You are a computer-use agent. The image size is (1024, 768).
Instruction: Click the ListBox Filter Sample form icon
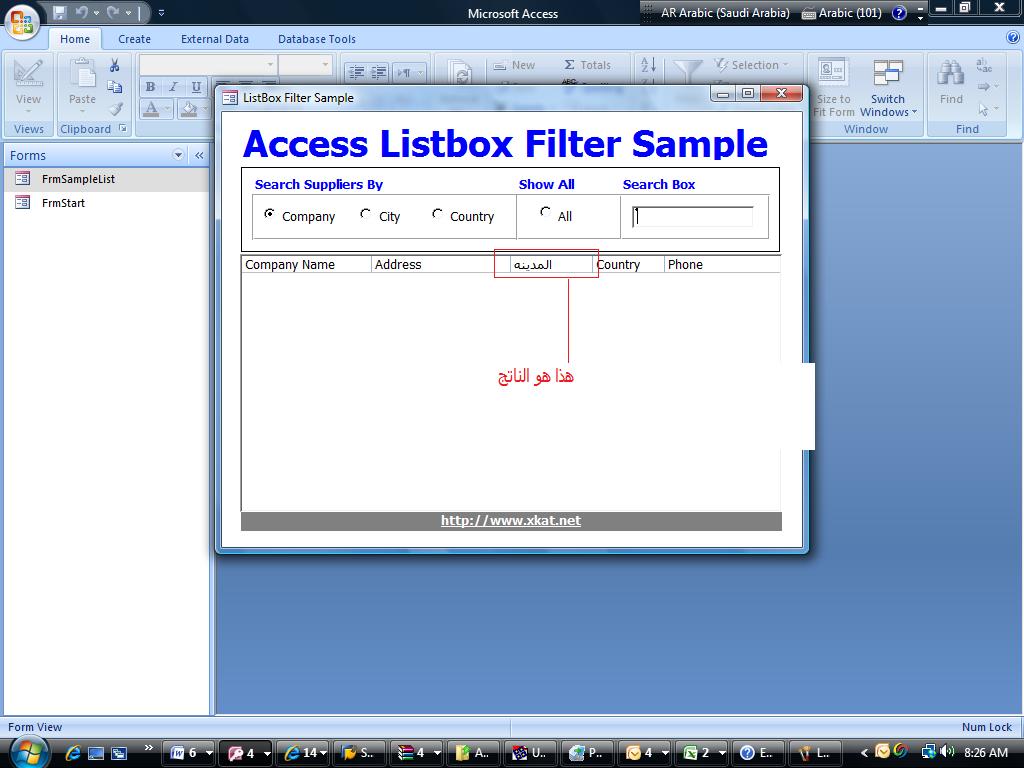pos(230,98)
